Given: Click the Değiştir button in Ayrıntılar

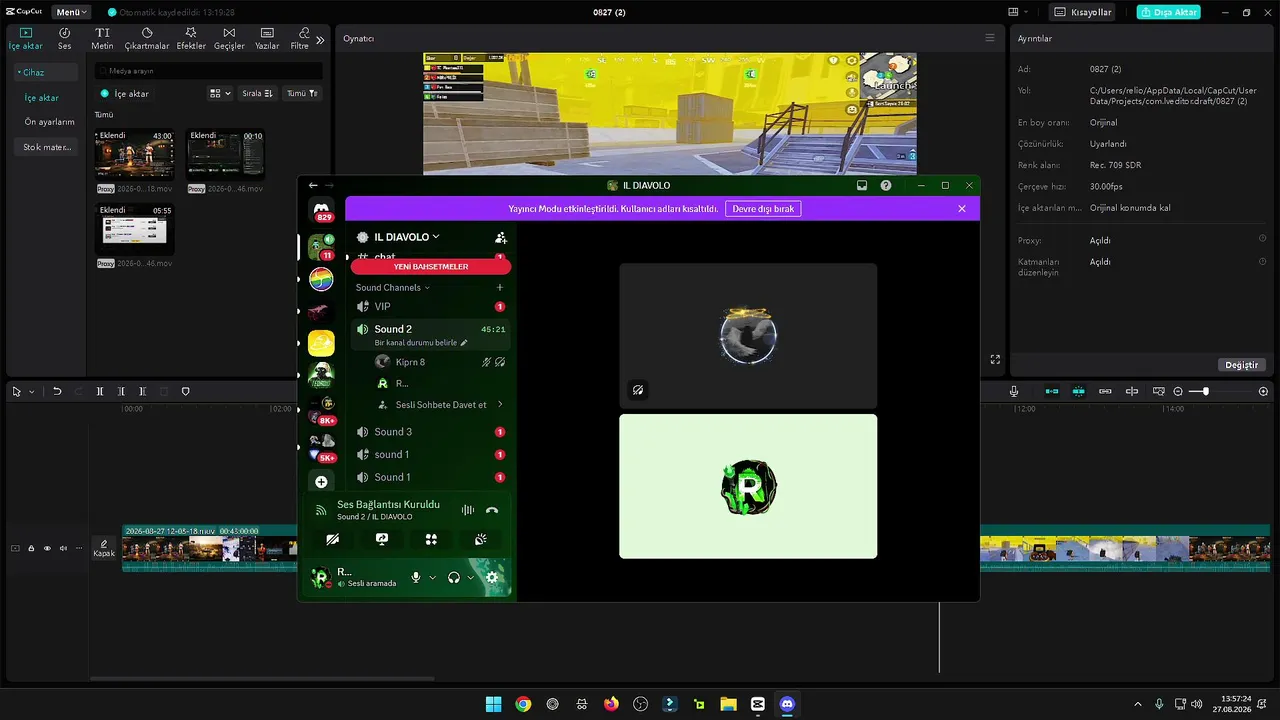Looking at the screenshot, I should [1242, 365].
